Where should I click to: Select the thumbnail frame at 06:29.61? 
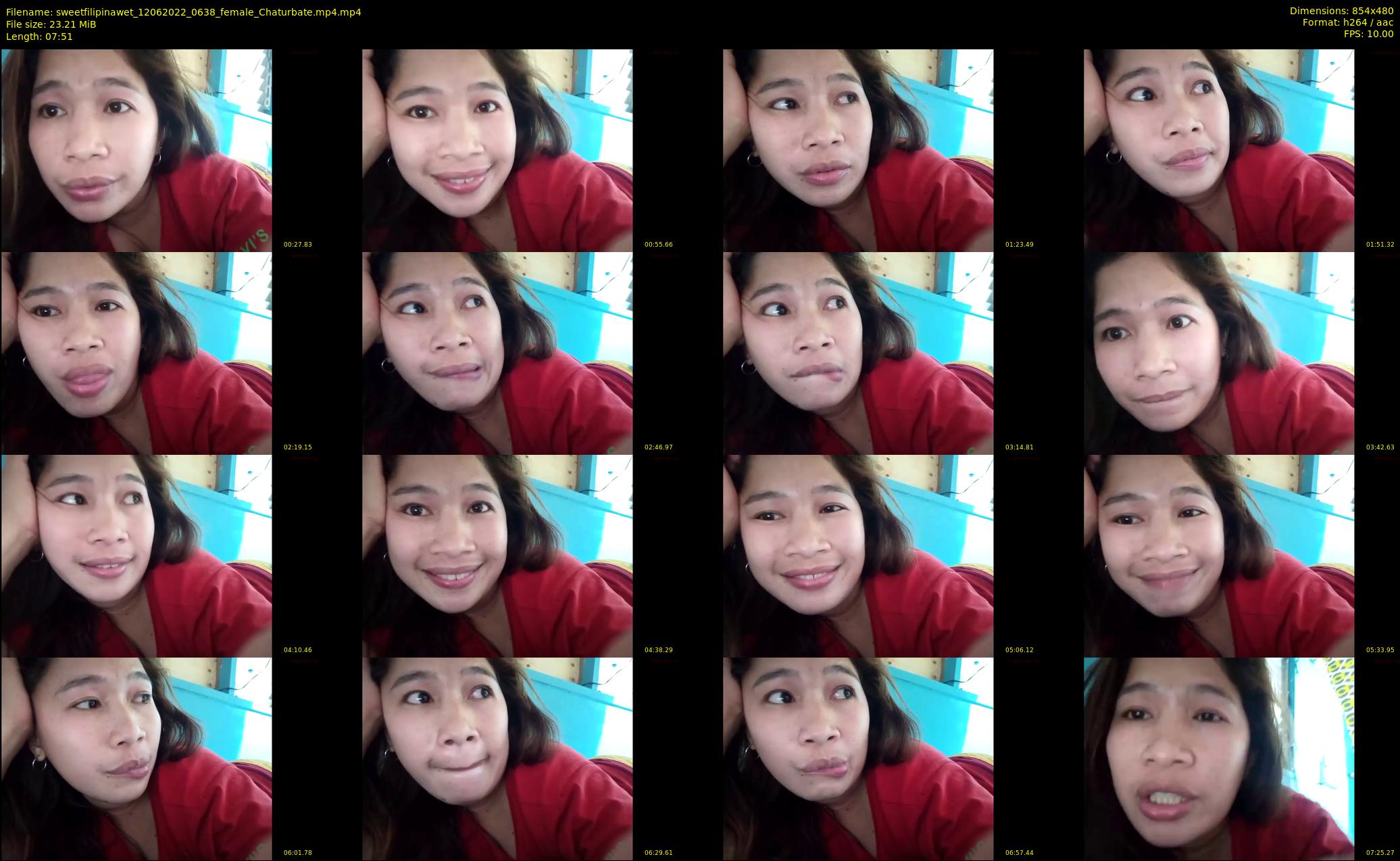pos(497,758)
